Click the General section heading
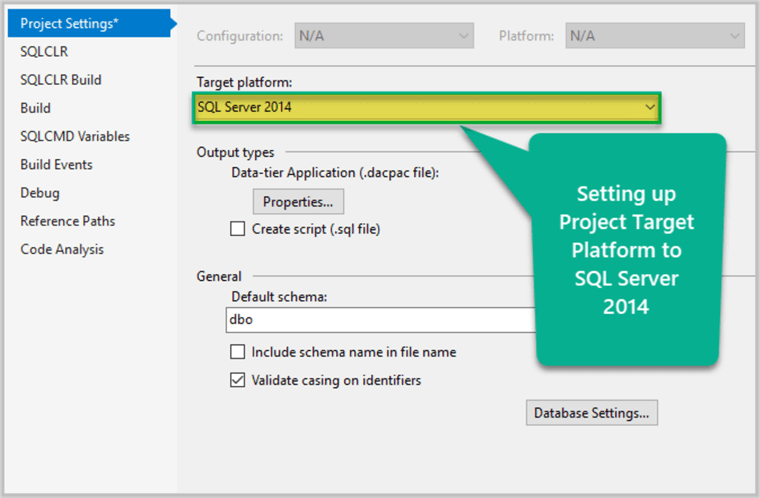 tap(219, 276)
